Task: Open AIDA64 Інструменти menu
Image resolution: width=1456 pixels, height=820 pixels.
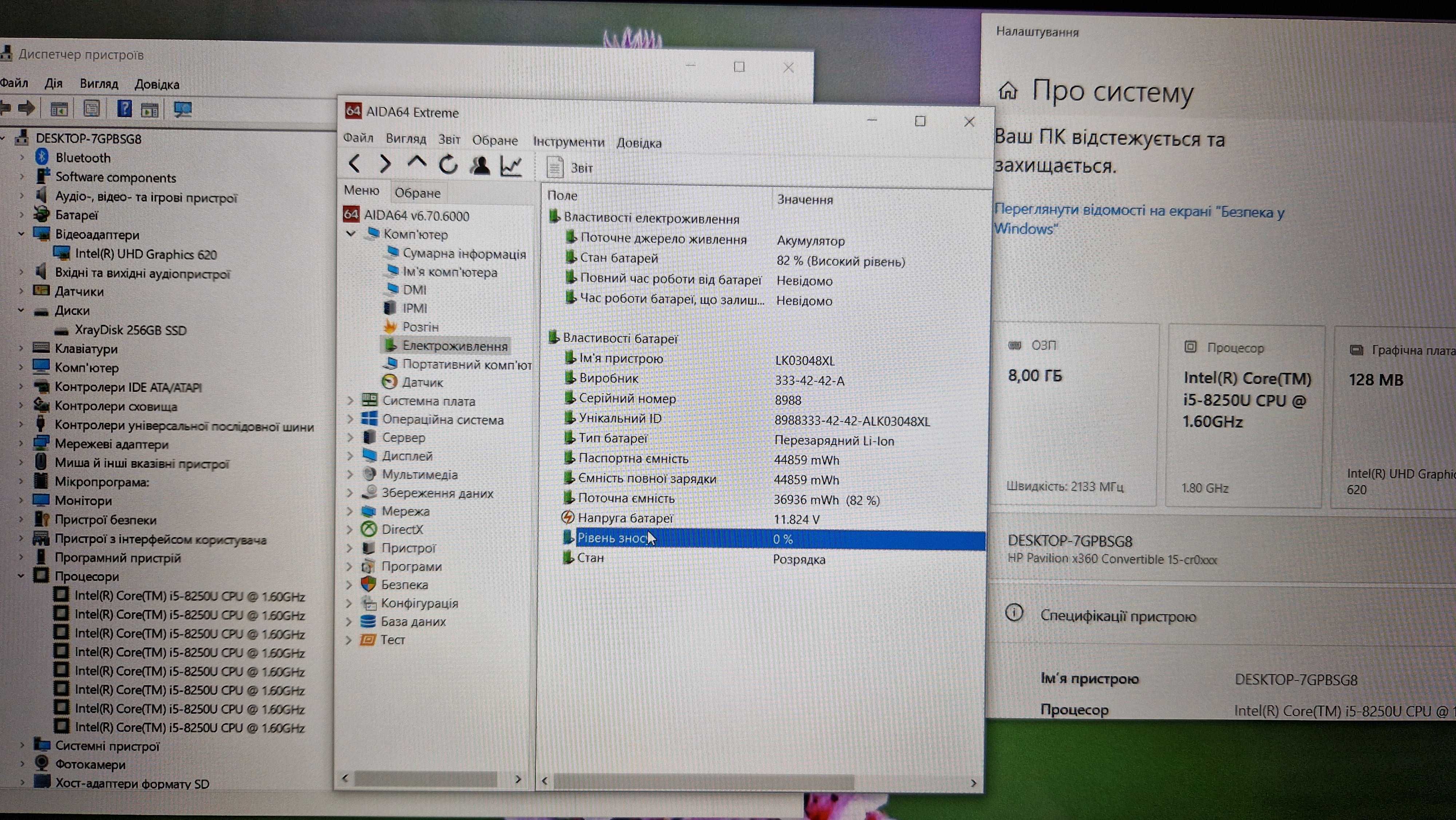Action: [569, 141]
